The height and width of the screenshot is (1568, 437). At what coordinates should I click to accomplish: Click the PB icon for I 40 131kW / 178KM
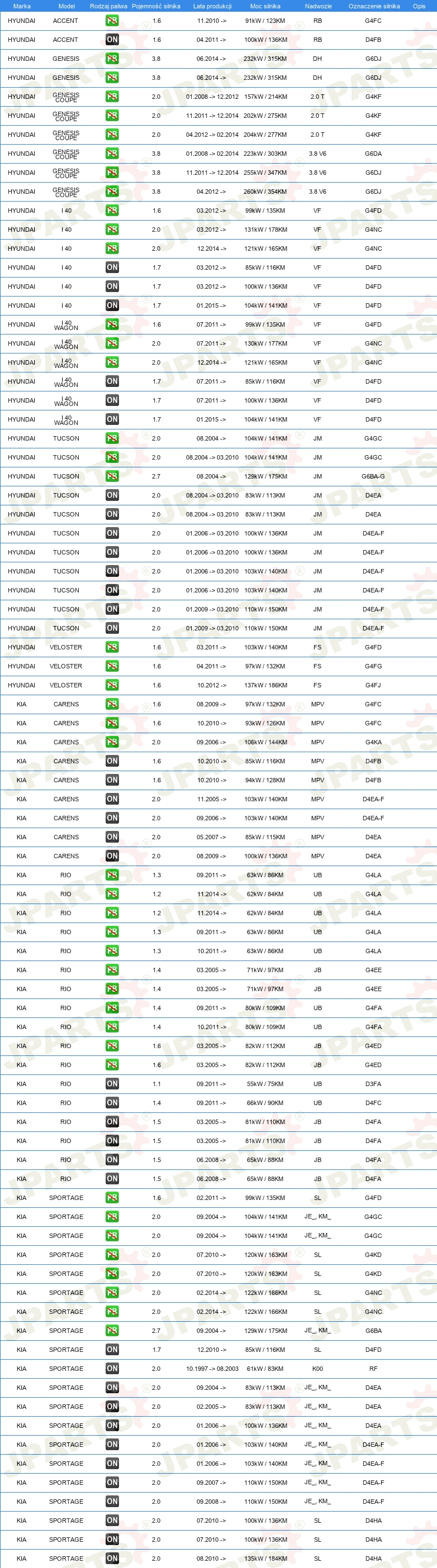pyautogui.click(x=112, y=230)
